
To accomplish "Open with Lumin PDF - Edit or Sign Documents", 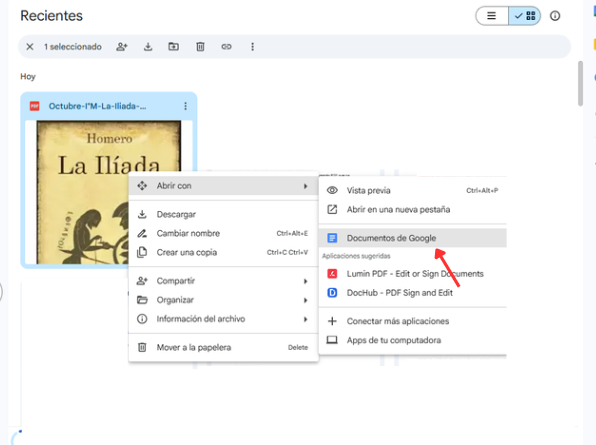I will coord(413,274).
